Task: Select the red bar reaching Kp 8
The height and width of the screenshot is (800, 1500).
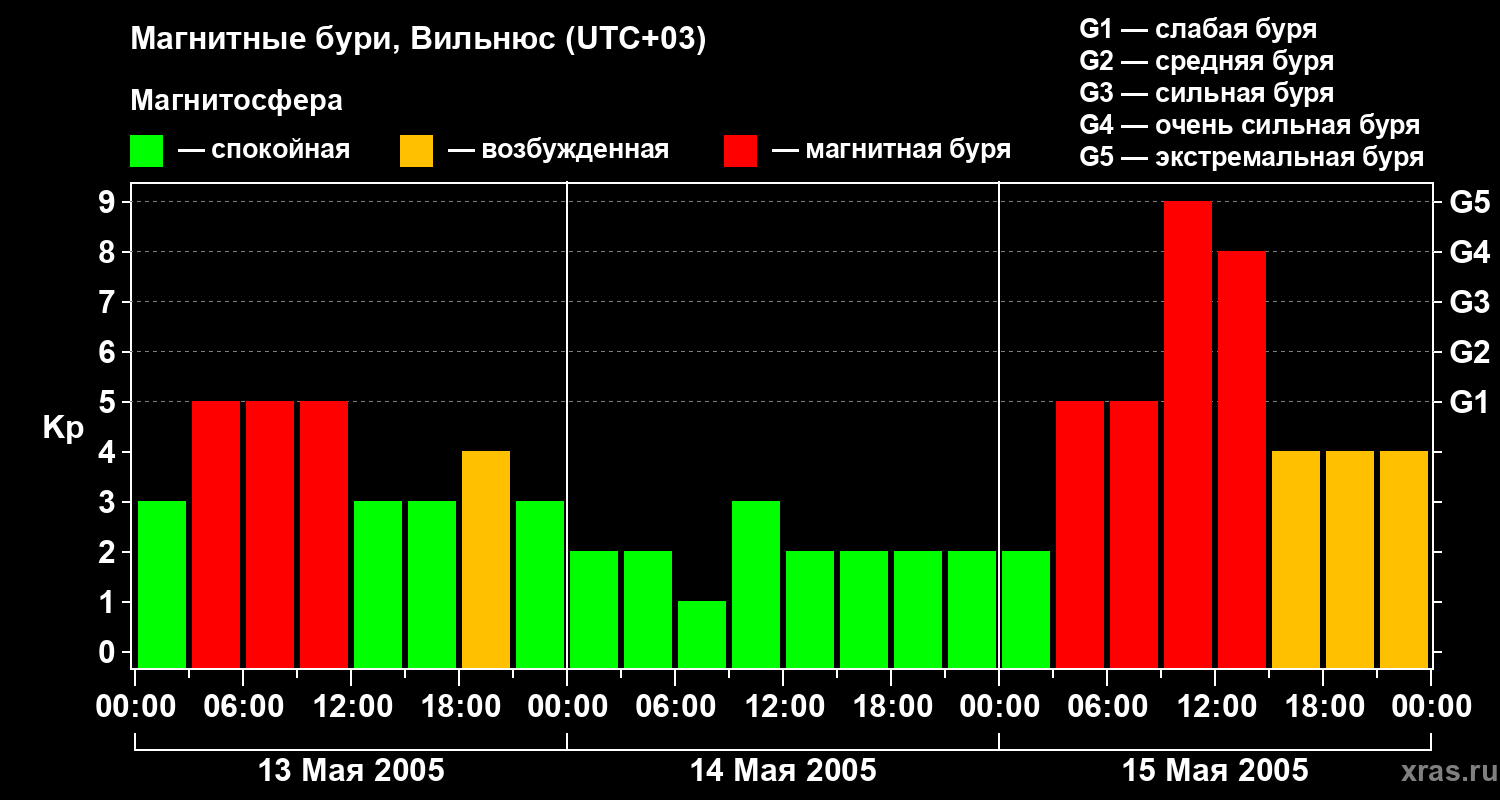Action: click(1241, 459)
